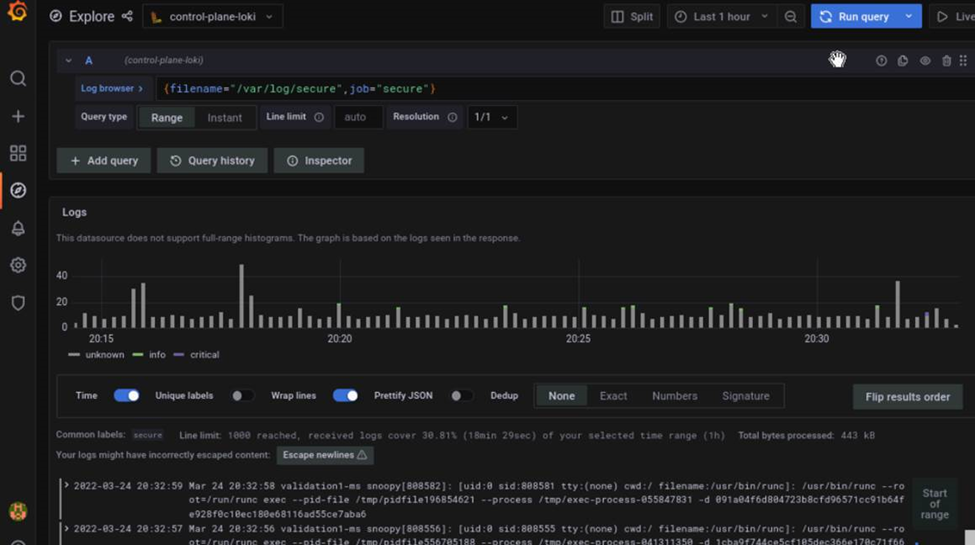Open the user avatar in sidebar
The image size is (975, 545).
point(18,511)
